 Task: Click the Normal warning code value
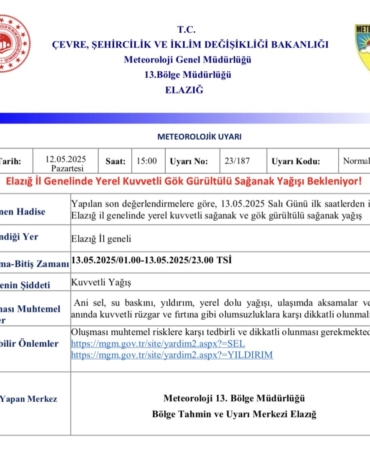point(356,161)
